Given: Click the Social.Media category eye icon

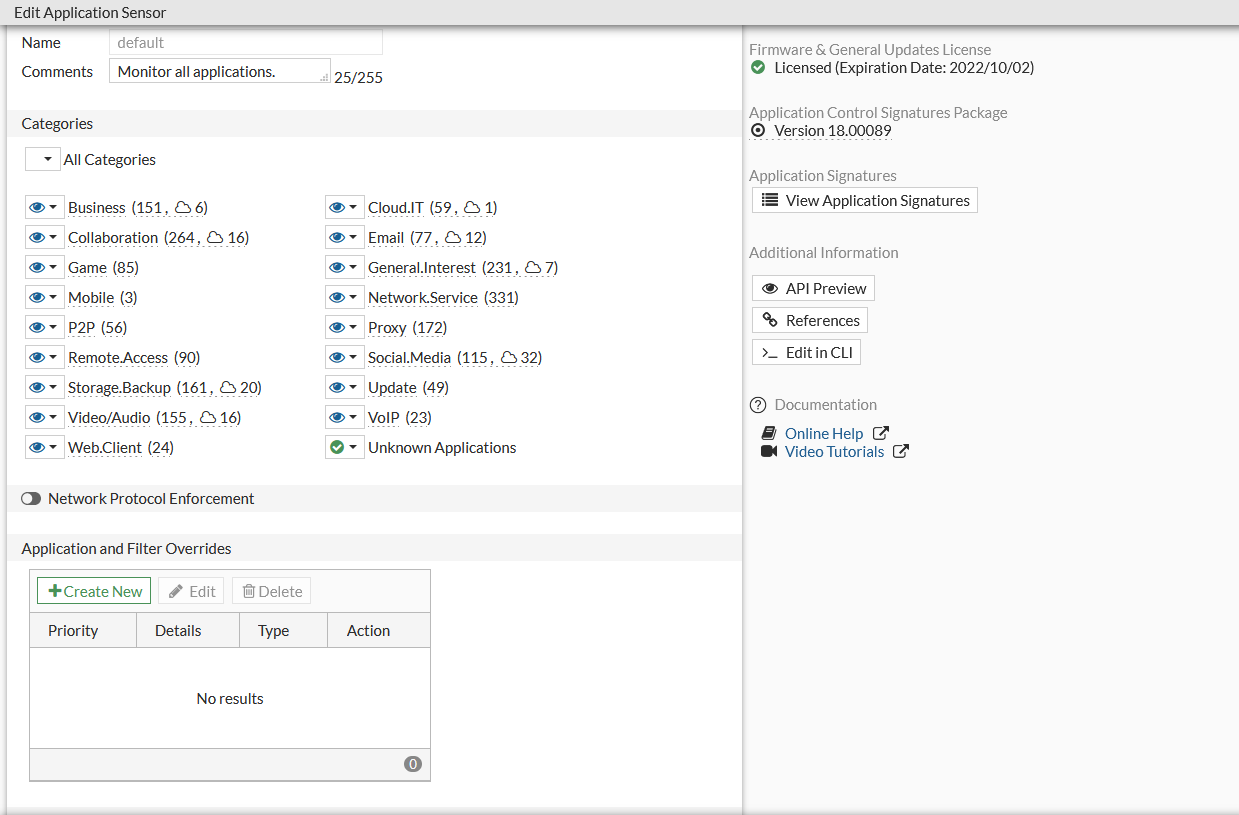Looking at the screenshot, I should pyautogui.click(x=338, y=358).
